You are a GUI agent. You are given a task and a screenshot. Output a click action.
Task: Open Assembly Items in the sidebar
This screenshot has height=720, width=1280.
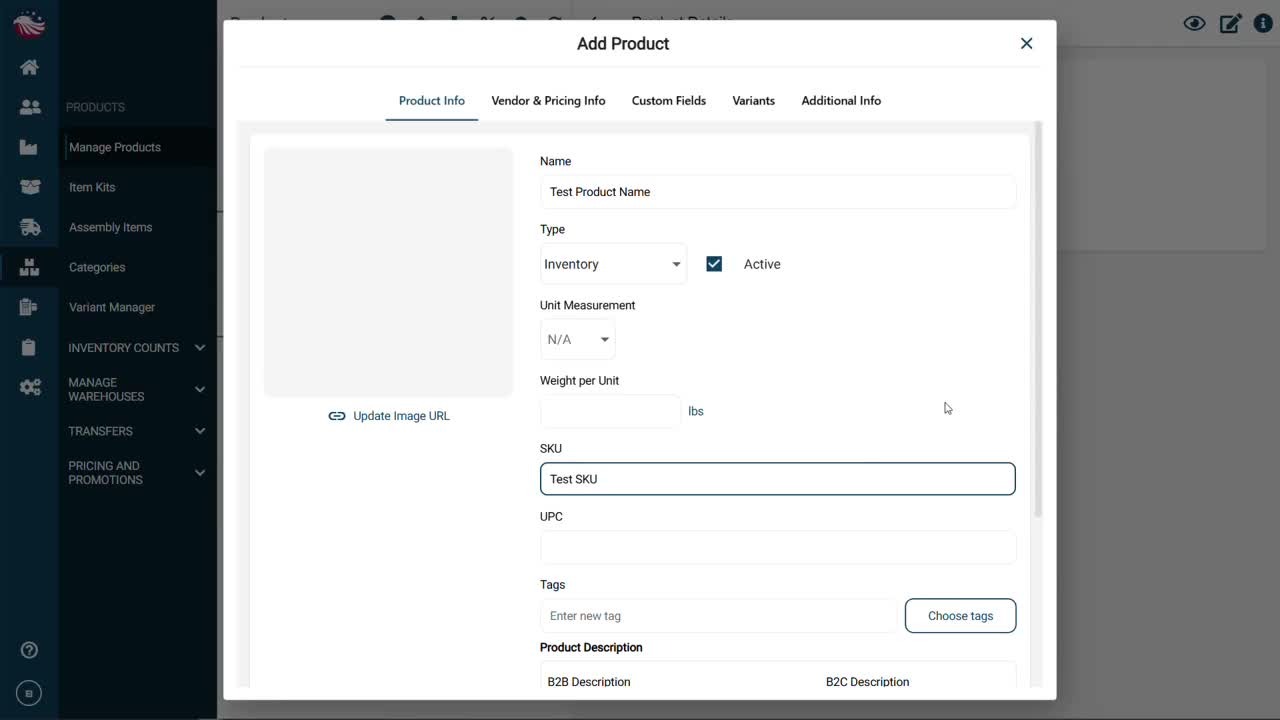110,227
